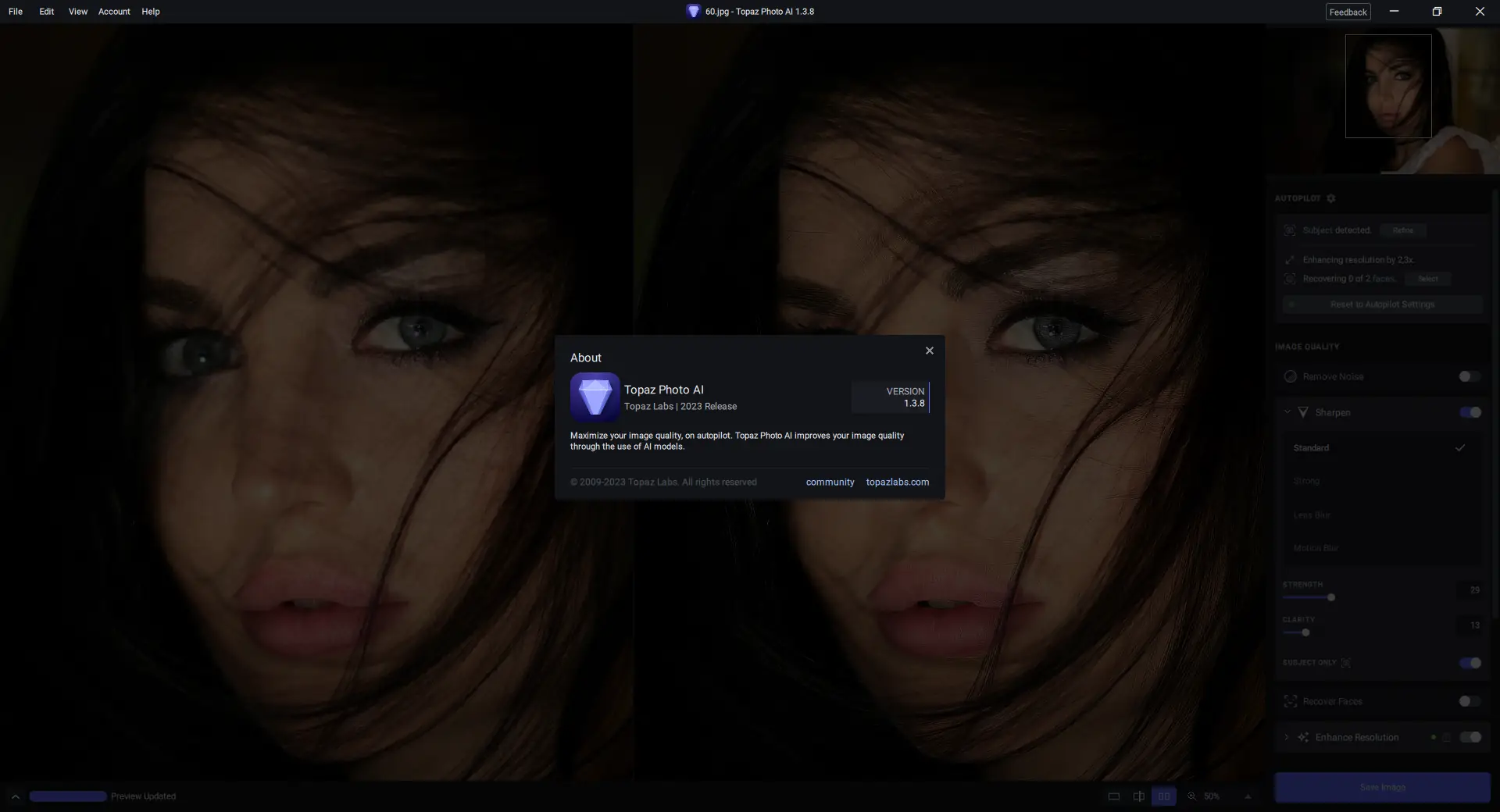
Task: Open the View menu
Action: coord(77,12)
